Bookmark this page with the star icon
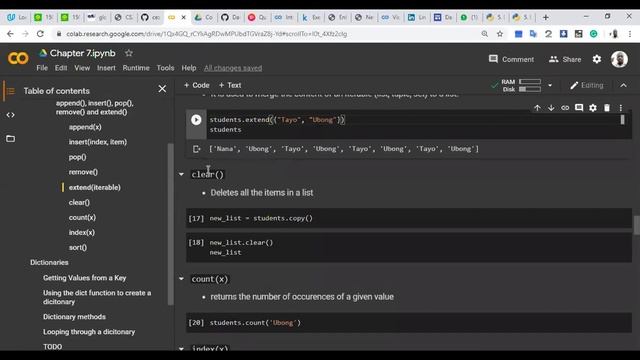 click(500, 34)
